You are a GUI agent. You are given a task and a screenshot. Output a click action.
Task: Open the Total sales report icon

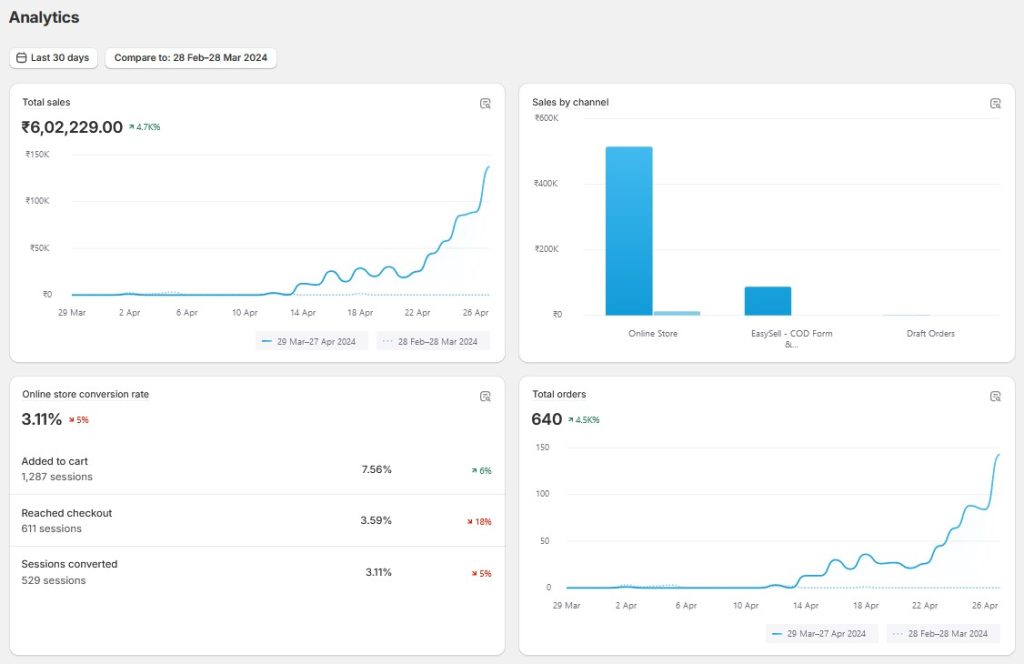point(485,103)
